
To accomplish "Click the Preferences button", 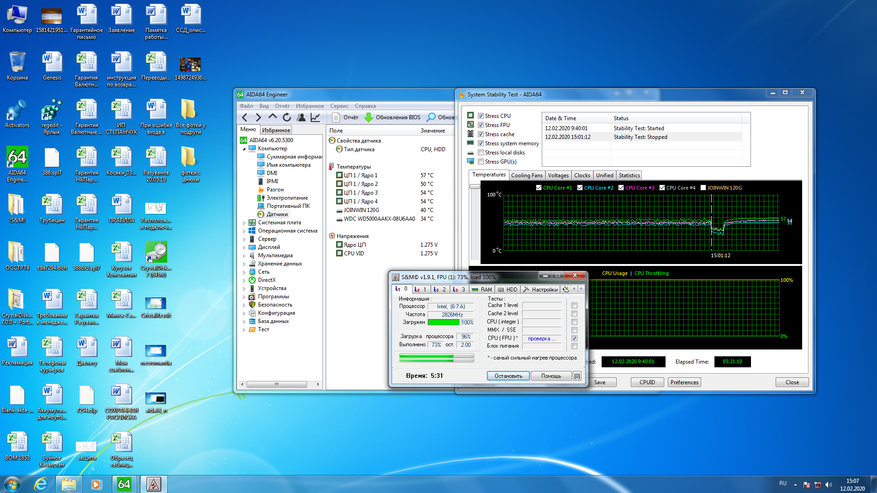I will point(684,382).
